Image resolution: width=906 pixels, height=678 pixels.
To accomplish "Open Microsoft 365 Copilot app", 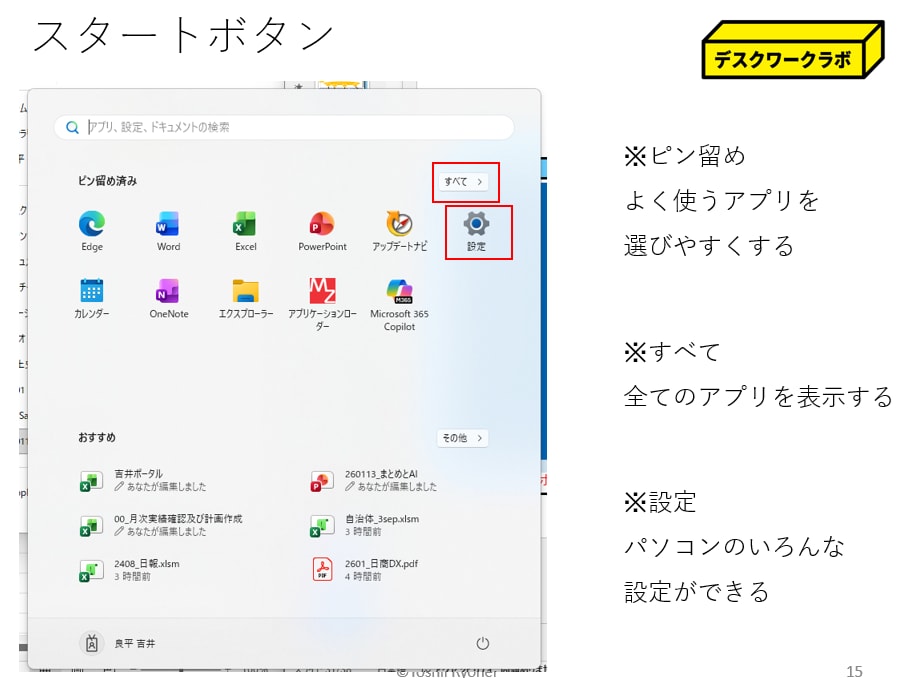I will coord(399,304).
